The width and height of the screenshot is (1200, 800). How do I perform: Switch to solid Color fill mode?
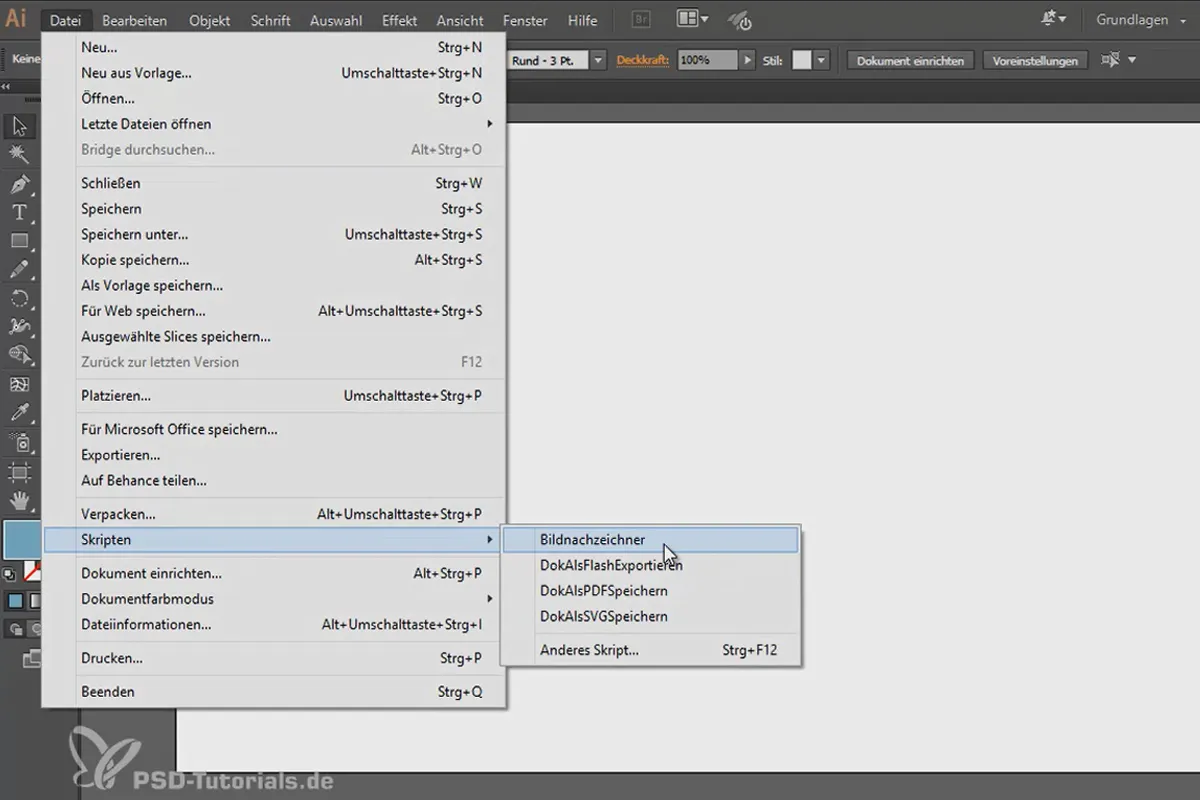tap(15, 601)
